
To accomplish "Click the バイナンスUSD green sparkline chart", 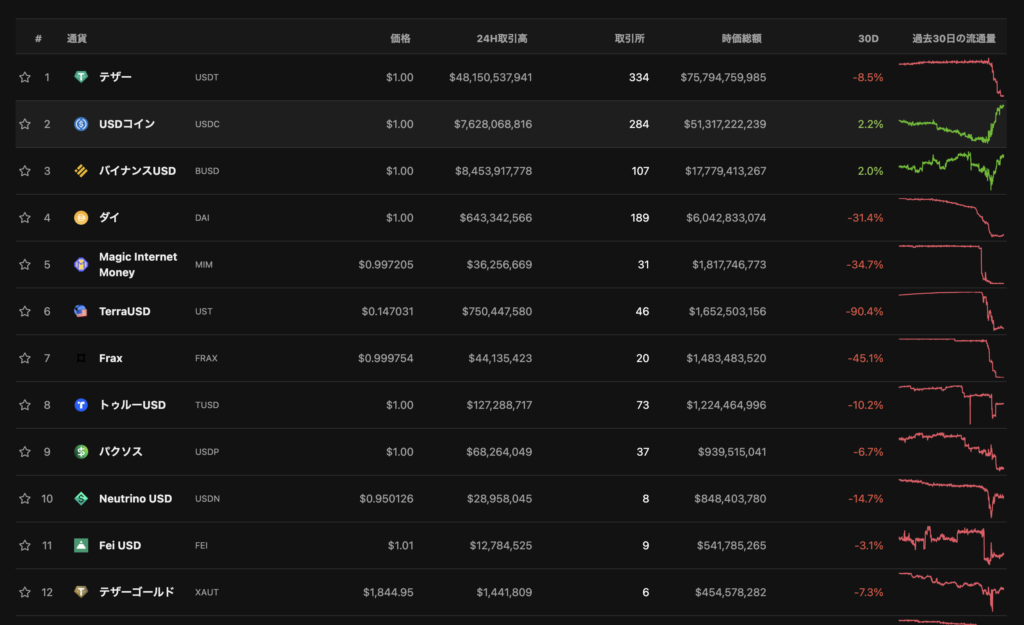I will (x=952, y=171).
